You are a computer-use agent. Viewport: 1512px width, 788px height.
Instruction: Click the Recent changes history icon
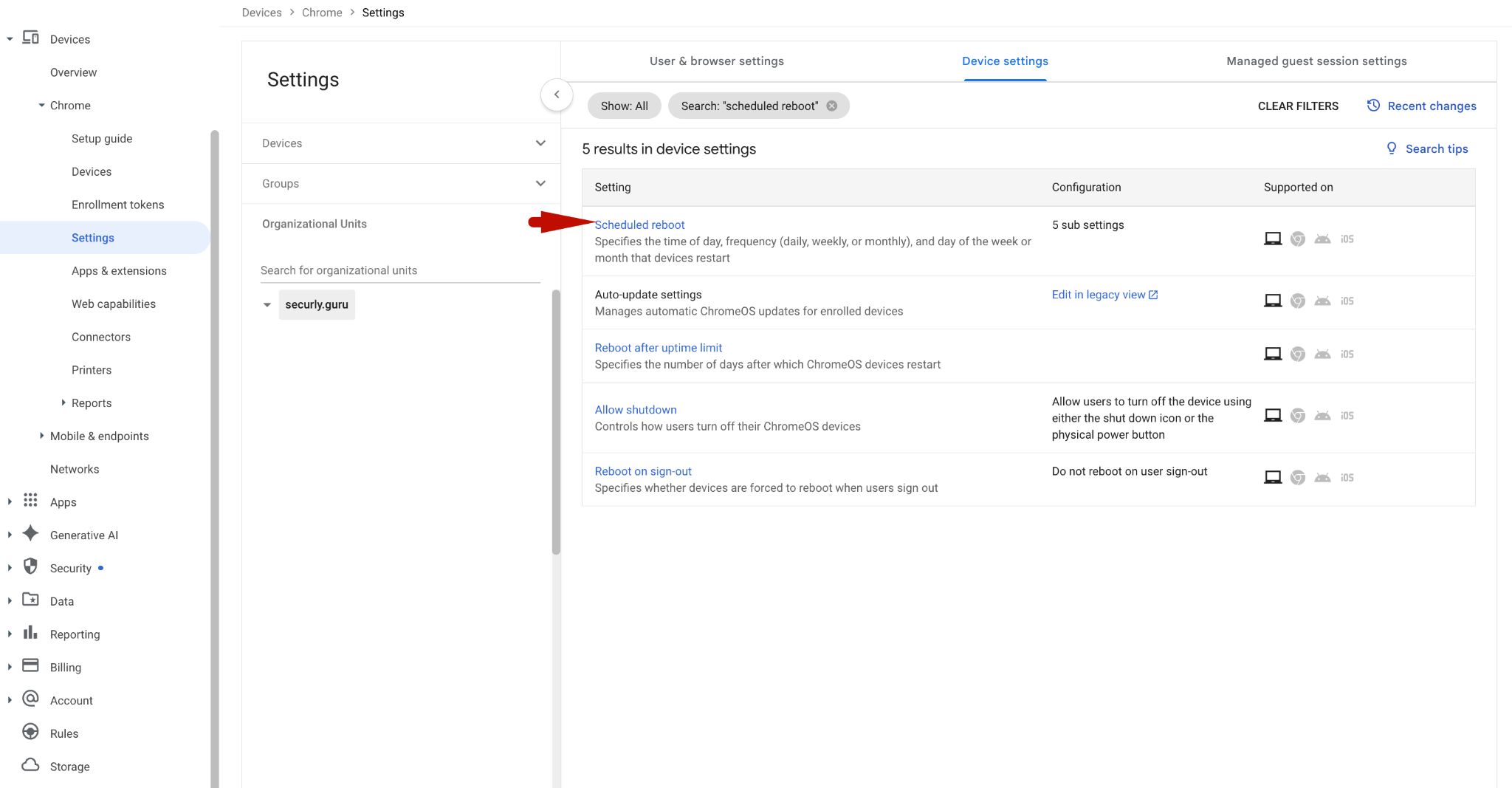[1373, 106]
